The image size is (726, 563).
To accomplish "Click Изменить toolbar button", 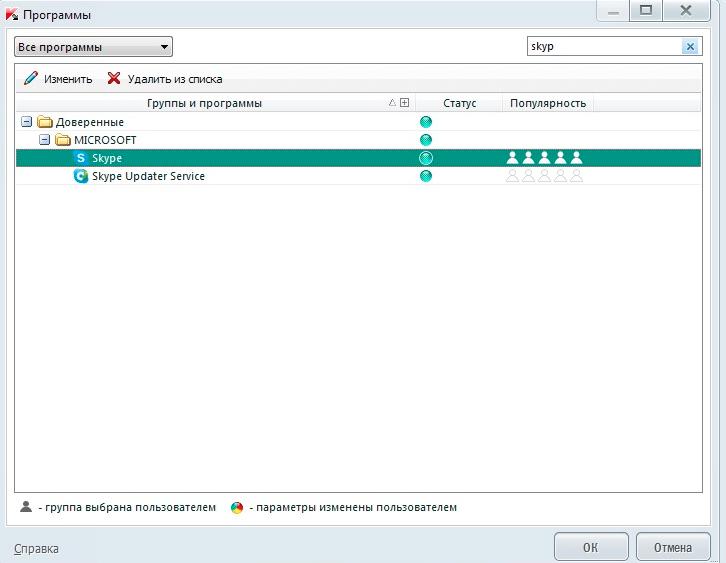I will click(58, 79).
